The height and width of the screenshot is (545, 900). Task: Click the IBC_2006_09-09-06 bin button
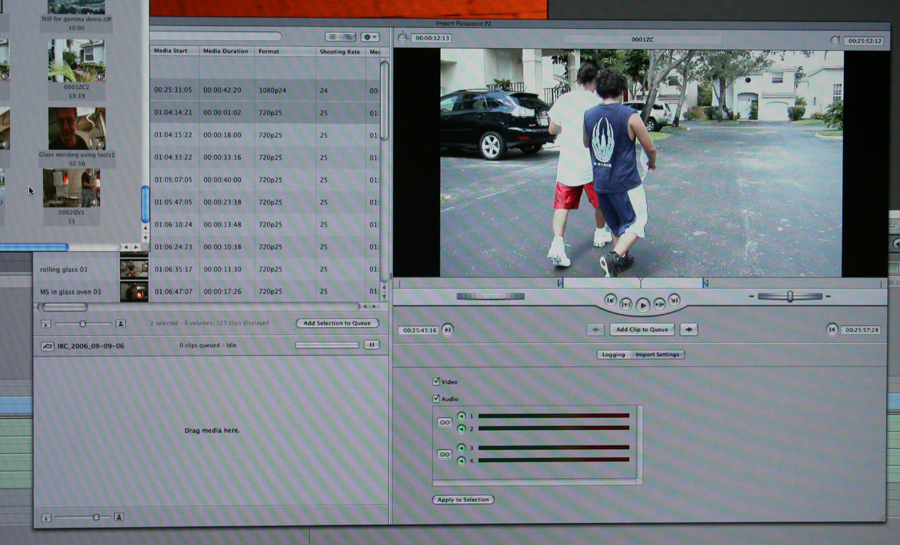coord(47,346)
